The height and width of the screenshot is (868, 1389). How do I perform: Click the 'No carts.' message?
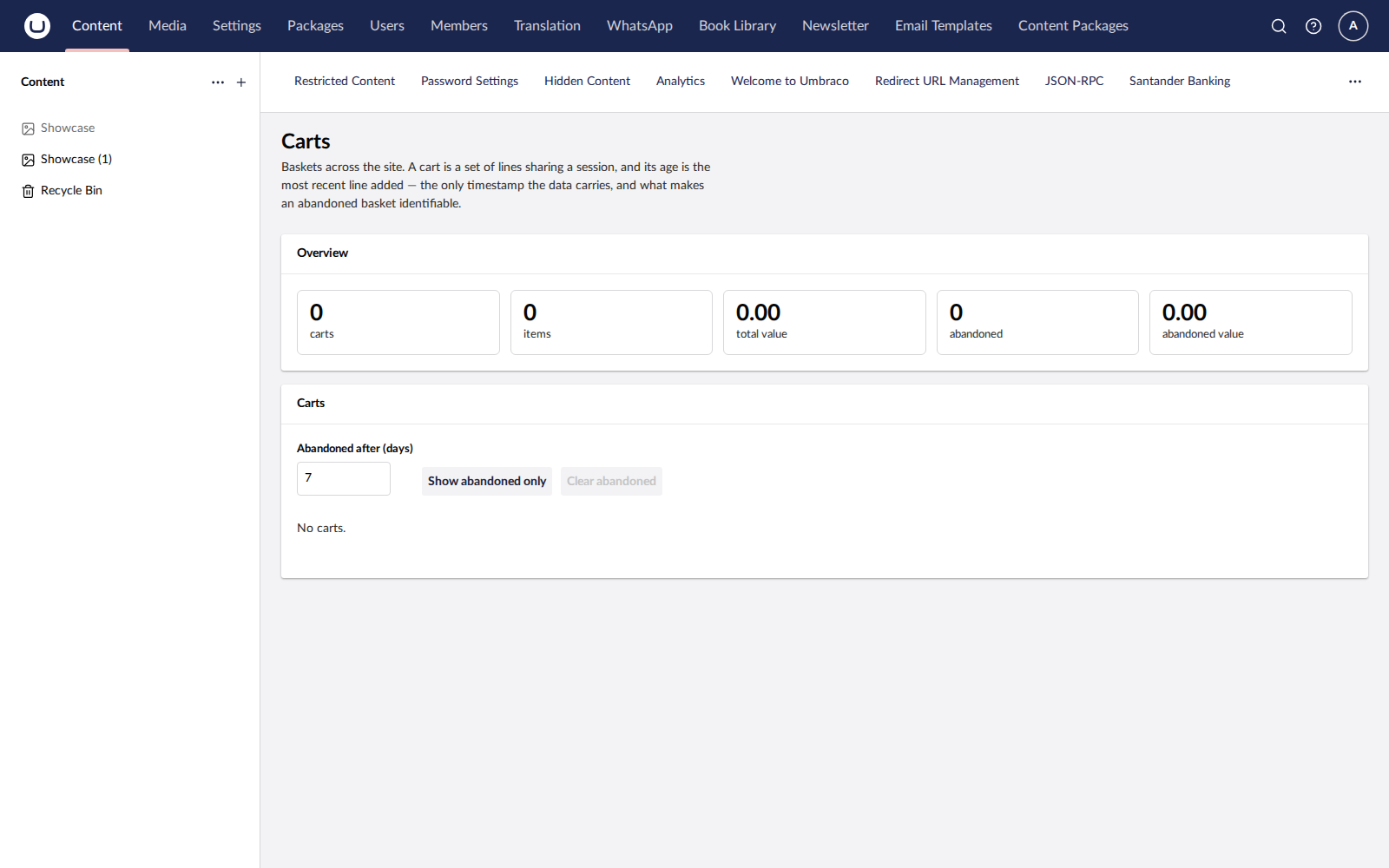321,528
